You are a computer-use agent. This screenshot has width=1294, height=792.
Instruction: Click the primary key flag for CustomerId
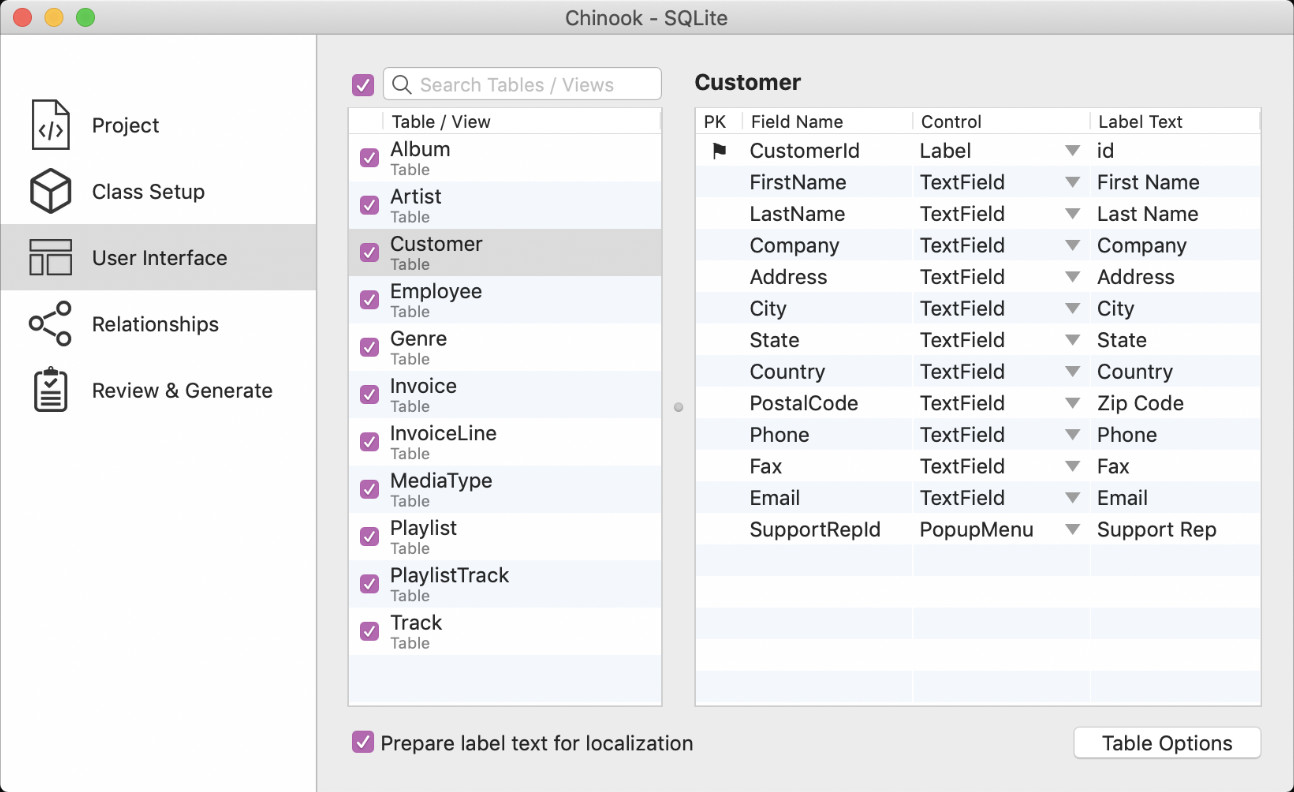719,151
